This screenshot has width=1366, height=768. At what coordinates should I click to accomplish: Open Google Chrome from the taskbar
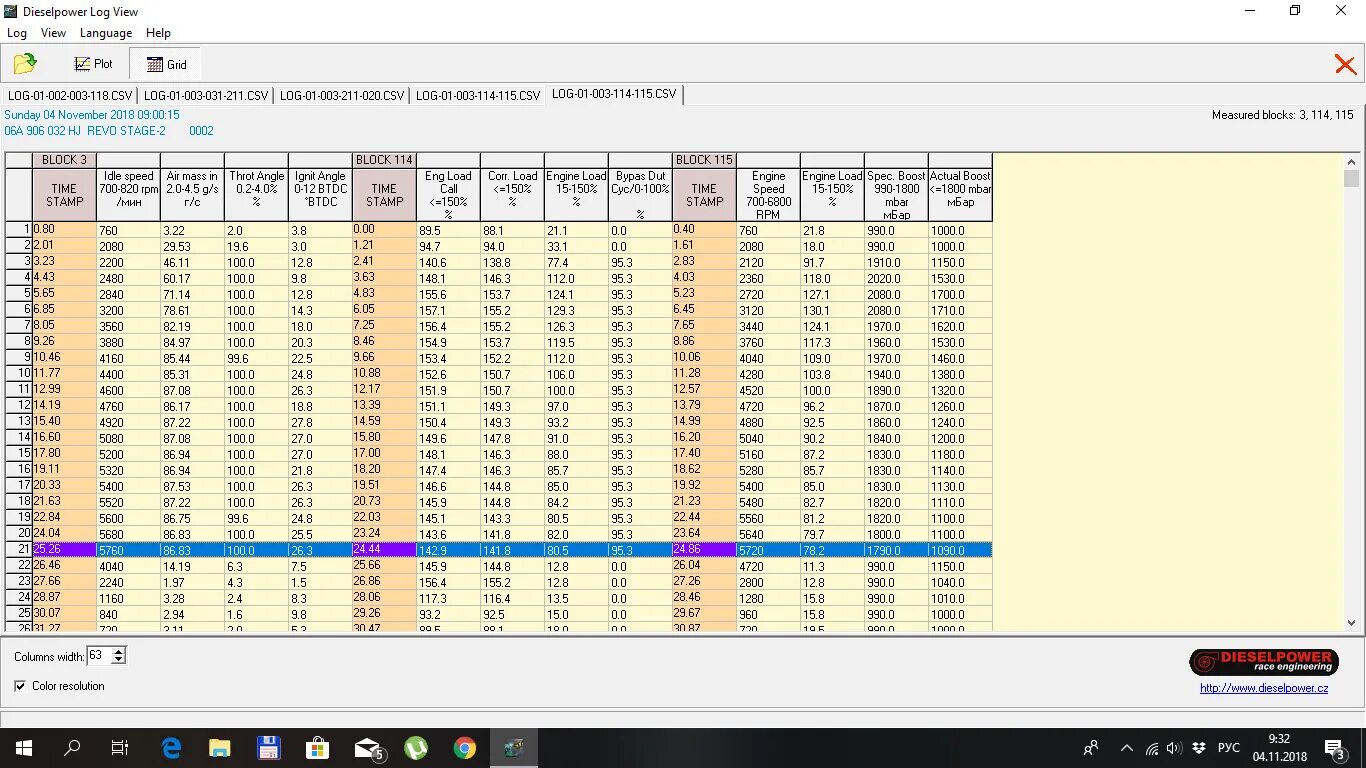[x=464, y=748]
